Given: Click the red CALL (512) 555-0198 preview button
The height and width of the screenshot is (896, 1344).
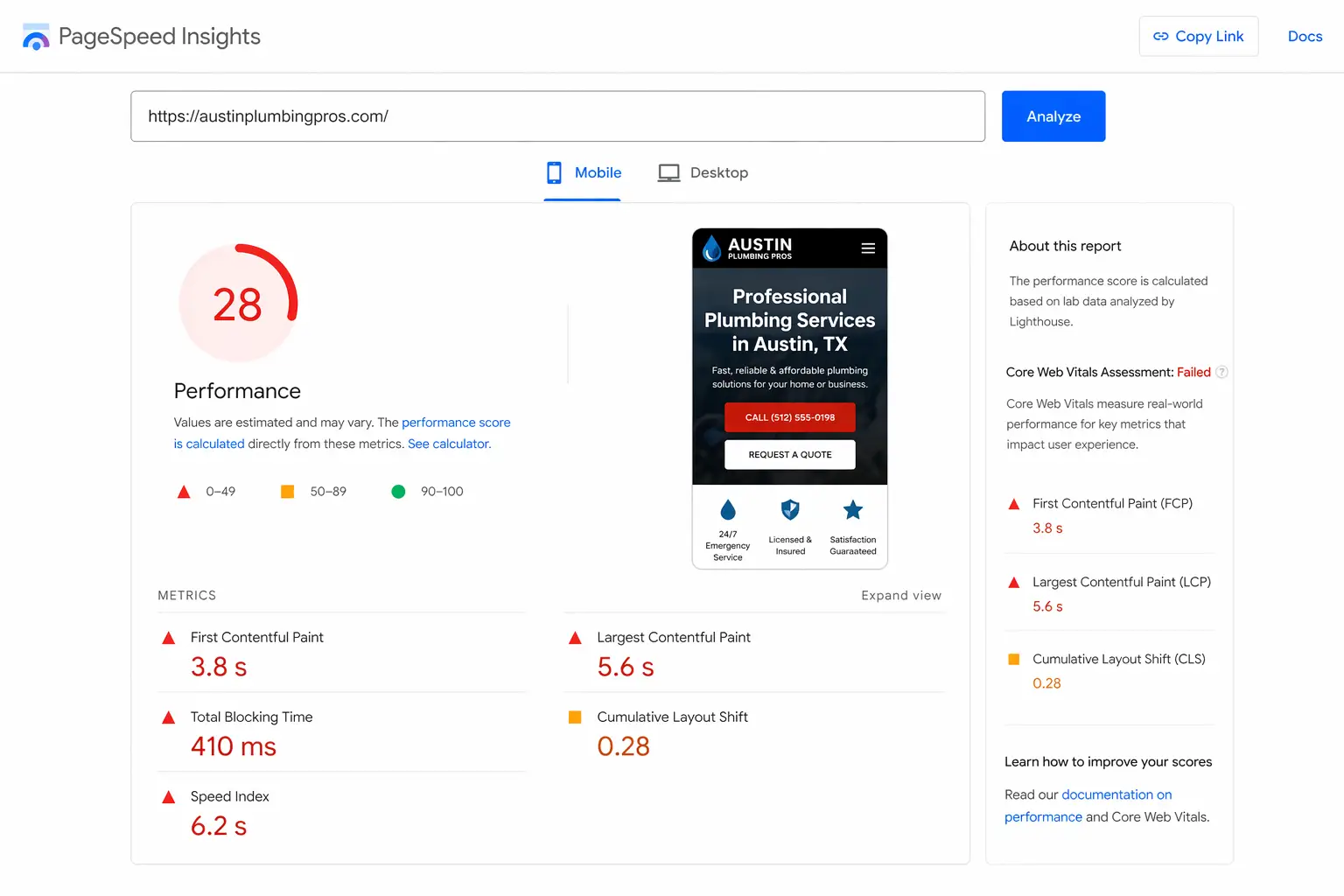Looking at the screenshot, I should (789, 417).
